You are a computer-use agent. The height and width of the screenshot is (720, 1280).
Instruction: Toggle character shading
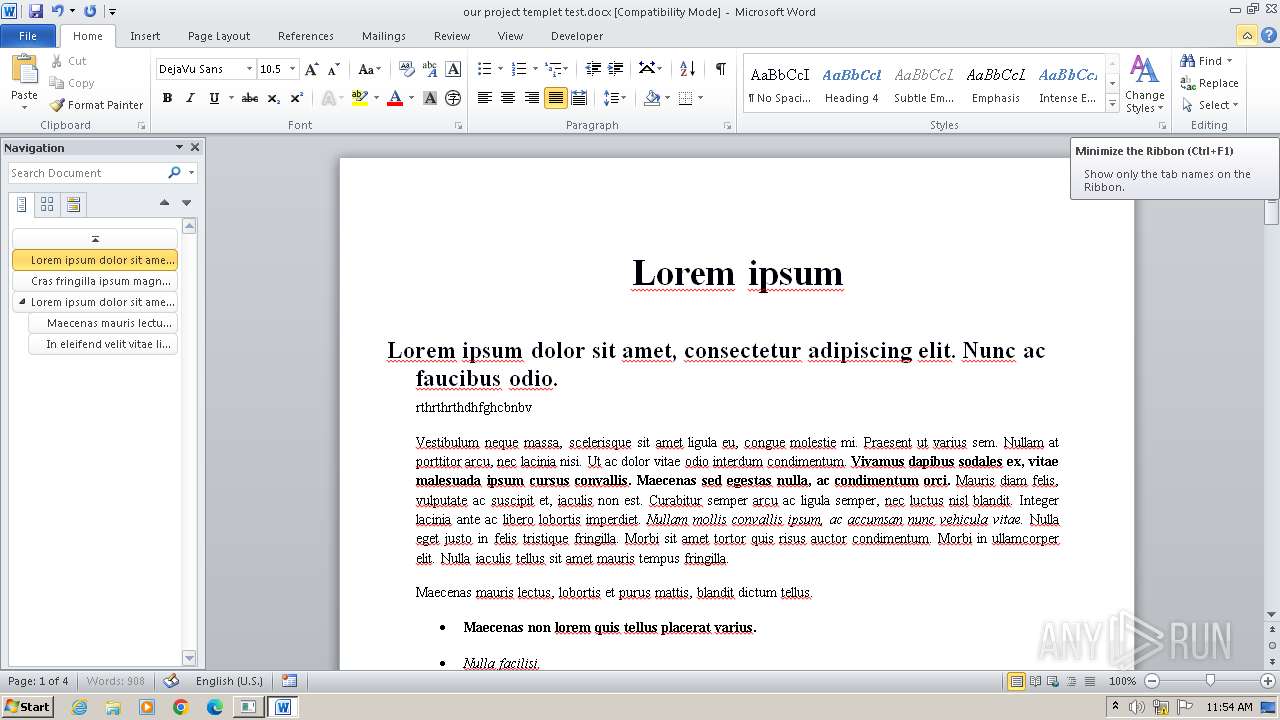430,98
